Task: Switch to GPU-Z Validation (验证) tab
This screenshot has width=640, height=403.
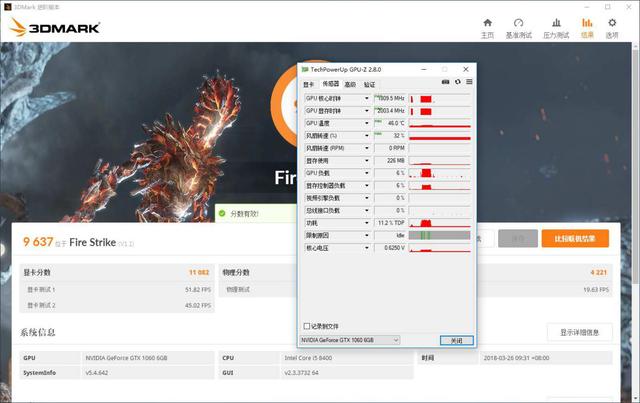Action: coord(369,85)
